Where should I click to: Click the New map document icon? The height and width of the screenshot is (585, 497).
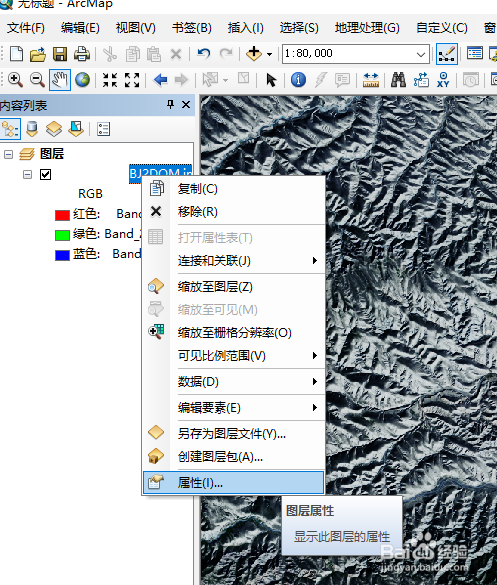click(x=16, y=54)
